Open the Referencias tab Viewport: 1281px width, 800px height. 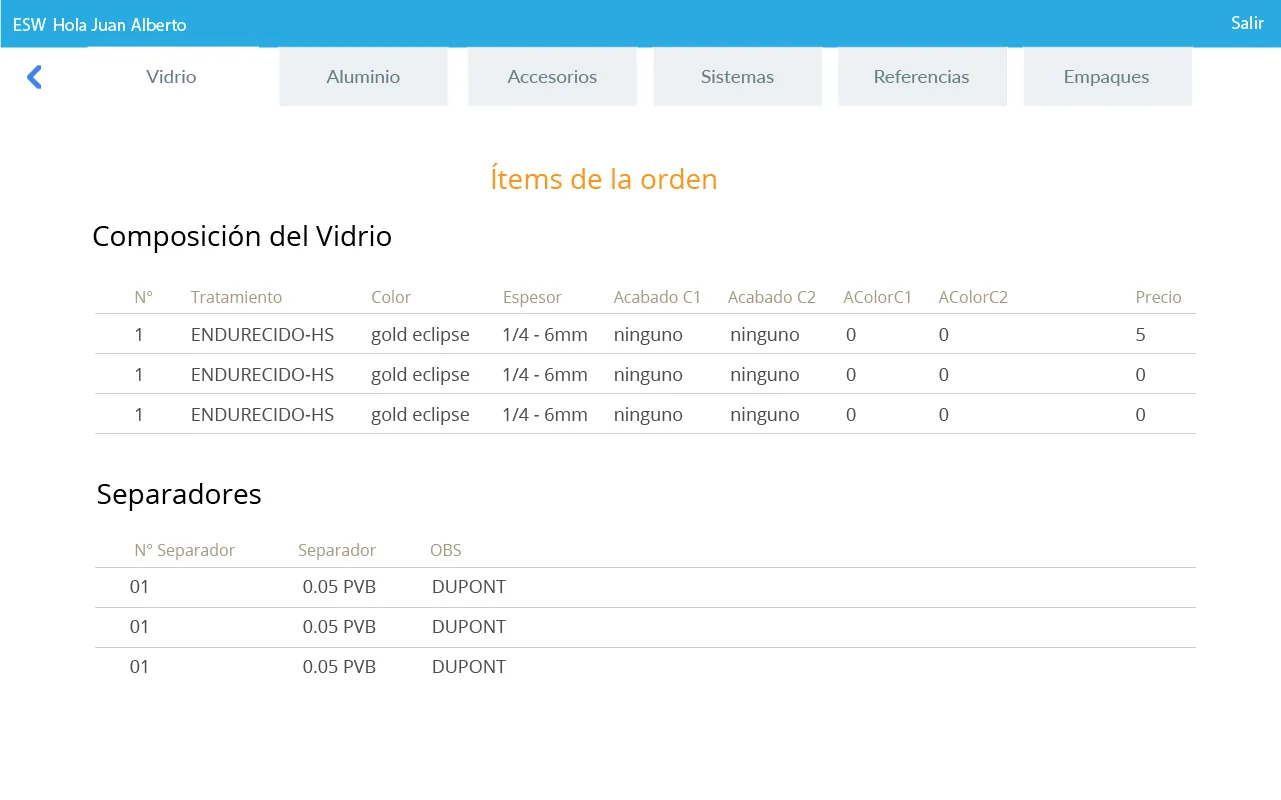pos(922,77)
